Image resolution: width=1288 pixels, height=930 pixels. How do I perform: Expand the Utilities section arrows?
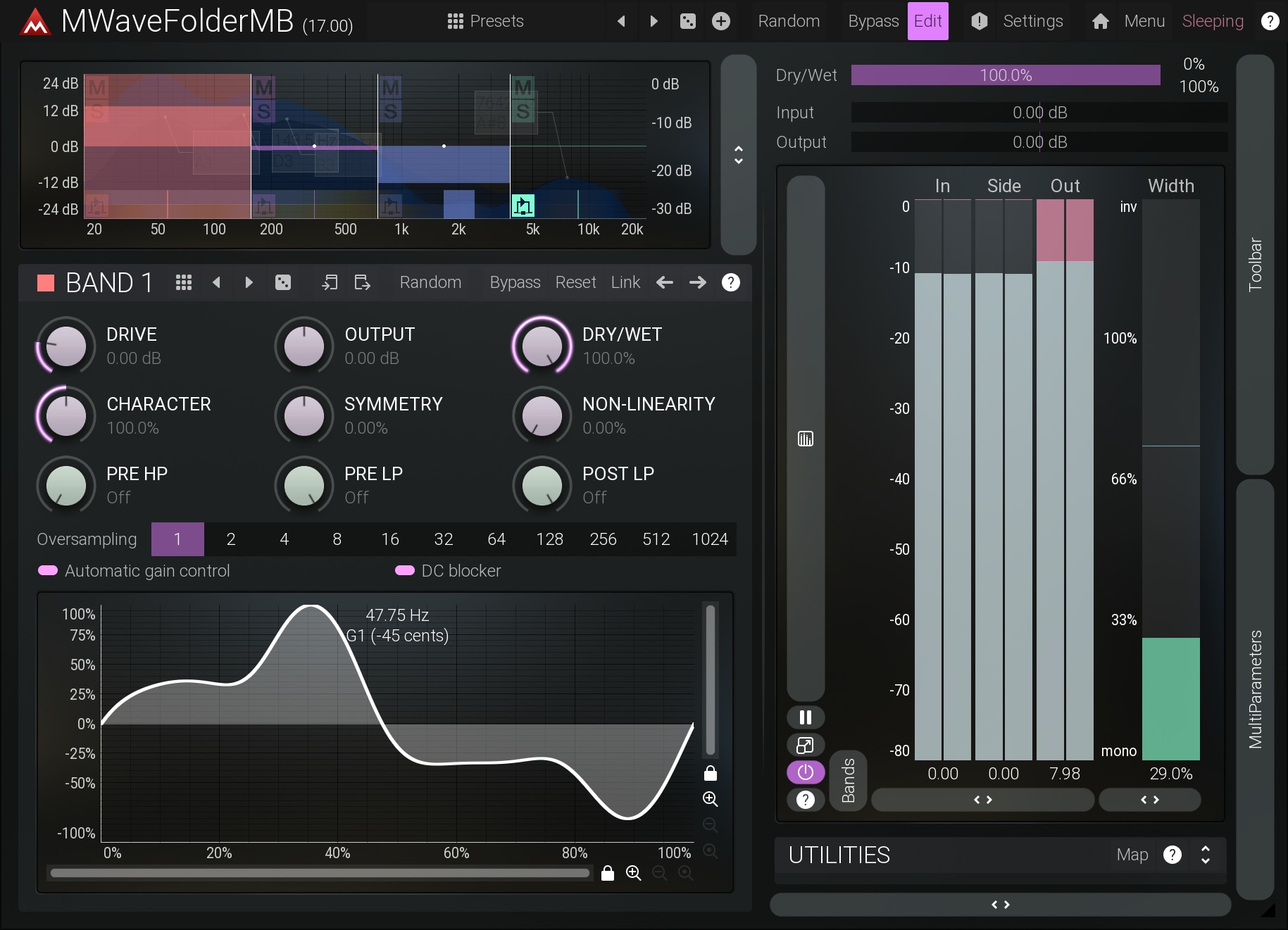pyautogui.click(x=1205, y=855)
